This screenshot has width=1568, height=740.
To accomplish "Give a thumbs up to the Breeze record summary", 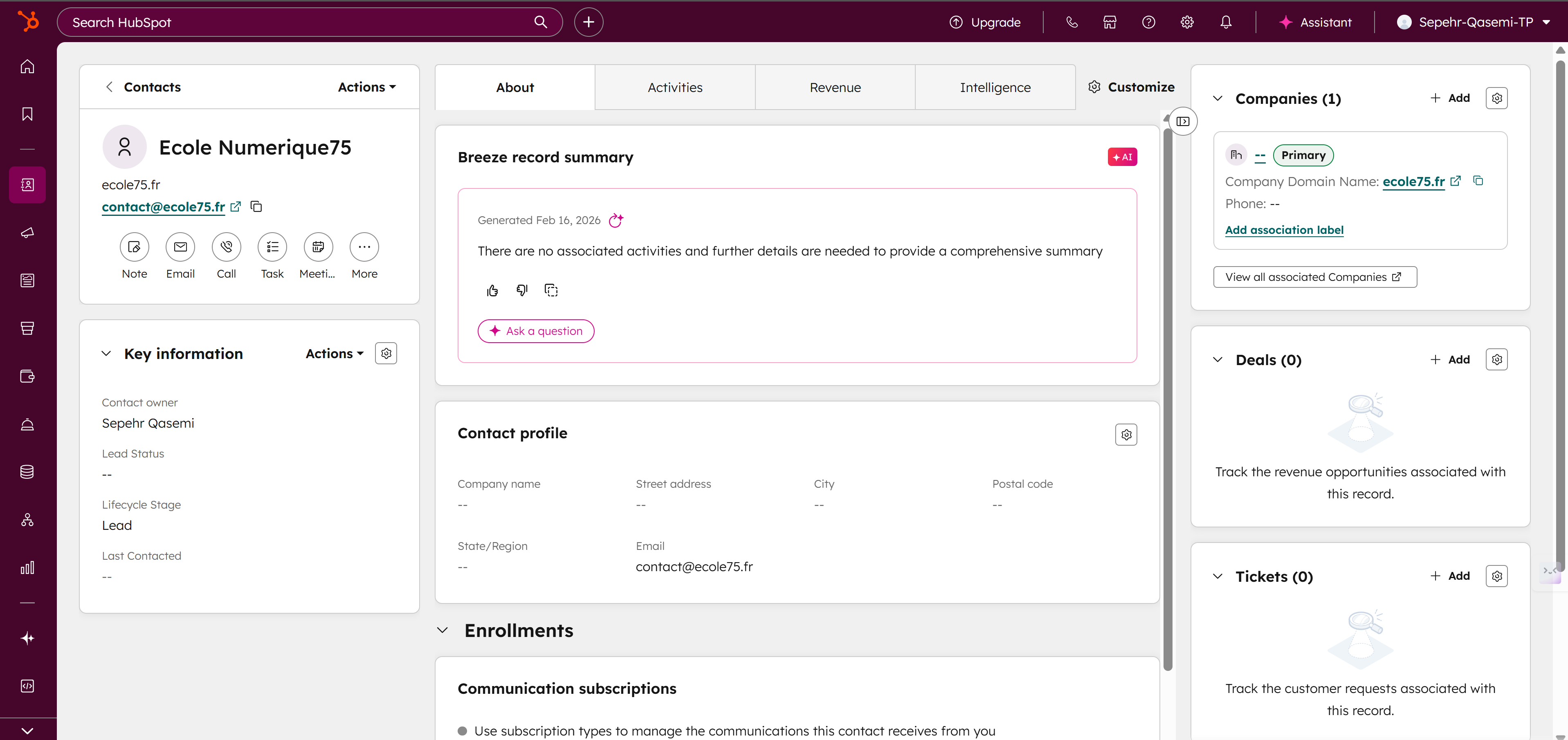I will click(492, 290).
